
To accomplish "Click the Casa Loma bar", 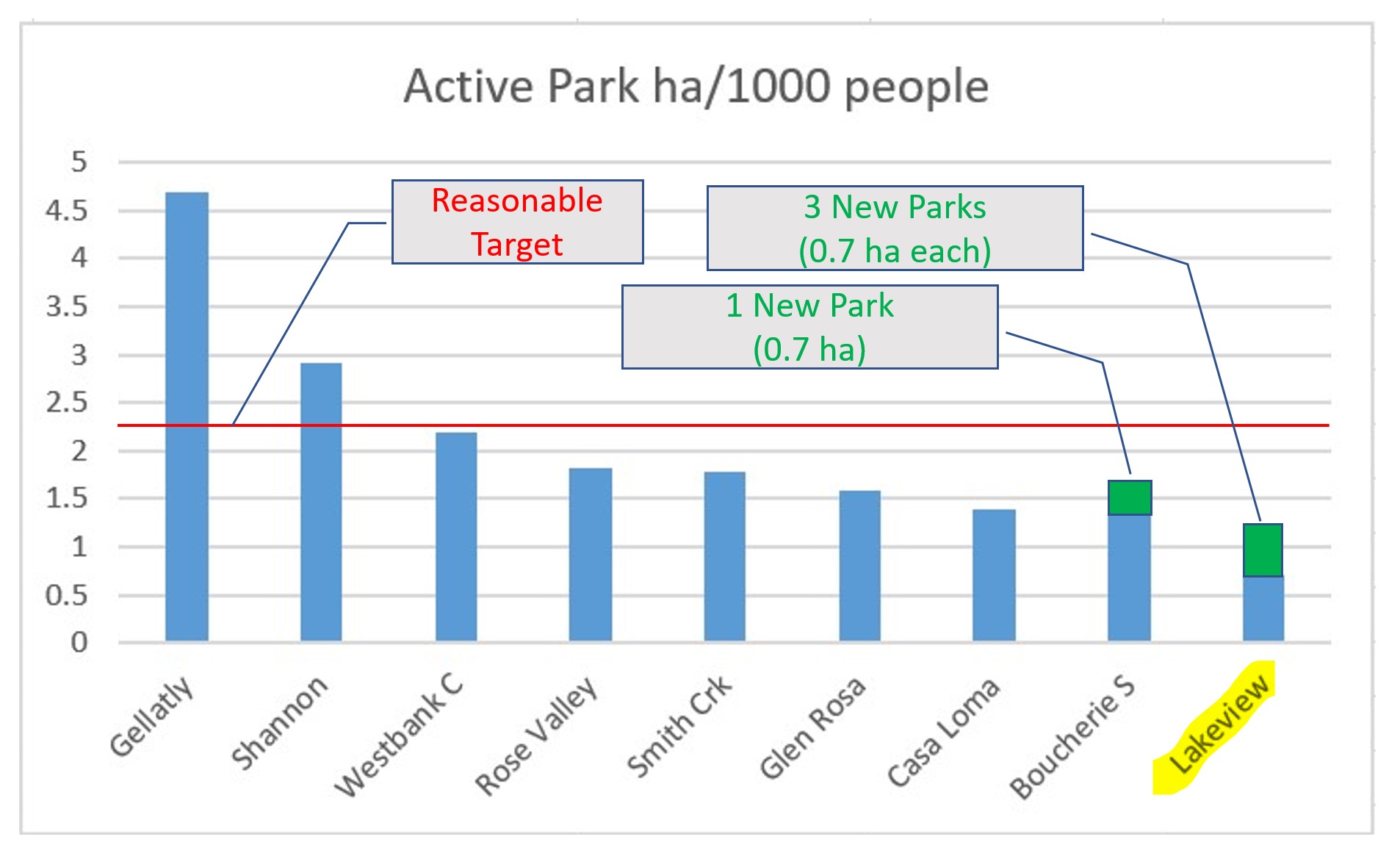I will point(994,575).
